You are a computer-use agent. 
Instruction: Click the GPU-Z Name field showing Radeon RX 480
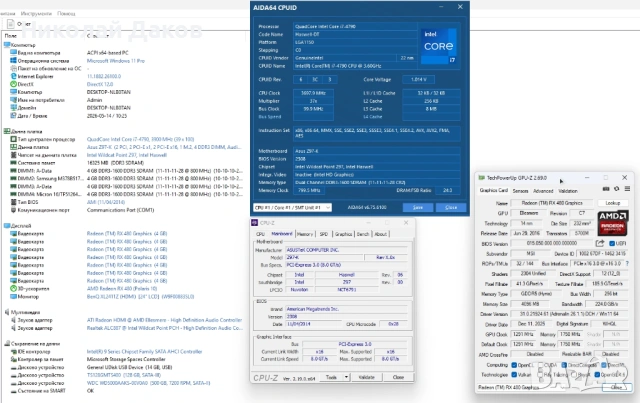coord(552,203)
